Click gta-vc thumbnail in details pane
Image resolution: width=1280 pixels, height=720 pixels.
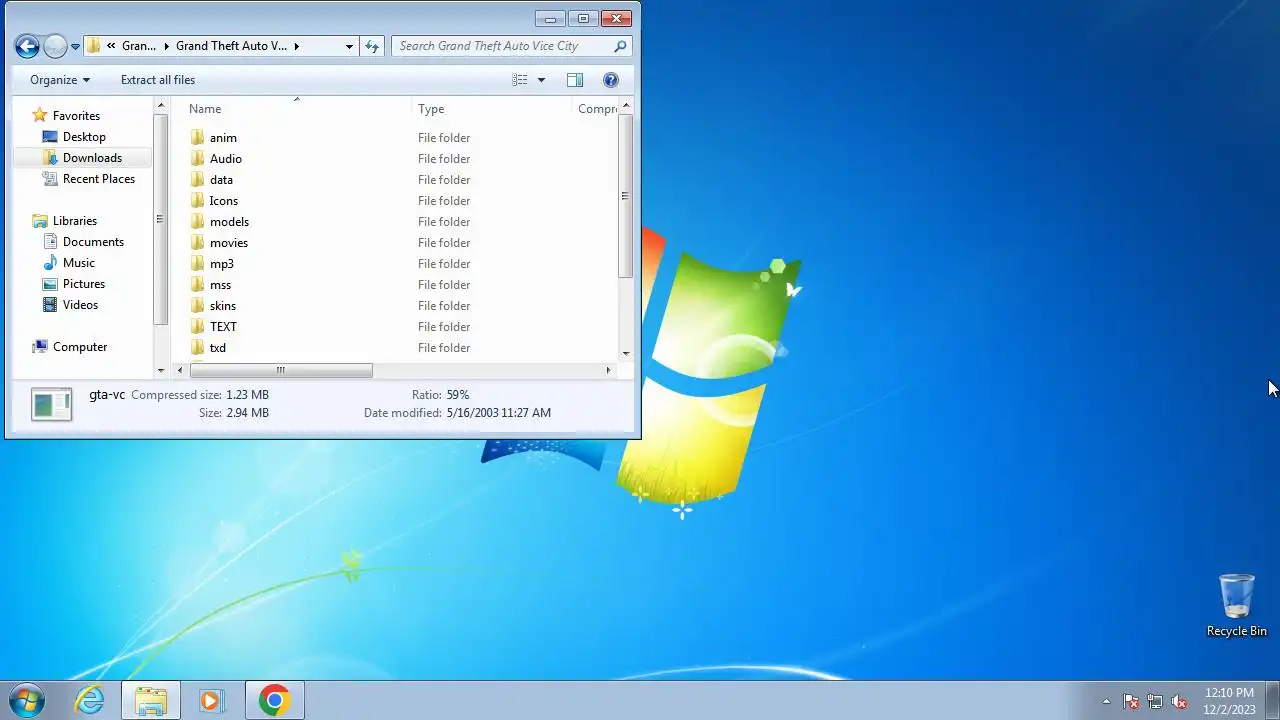[51, 404]
